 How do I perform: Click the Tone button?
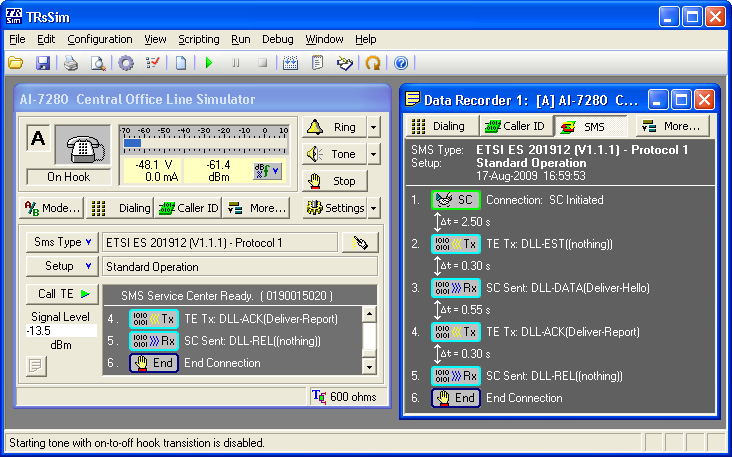click(x=334, y=154)
